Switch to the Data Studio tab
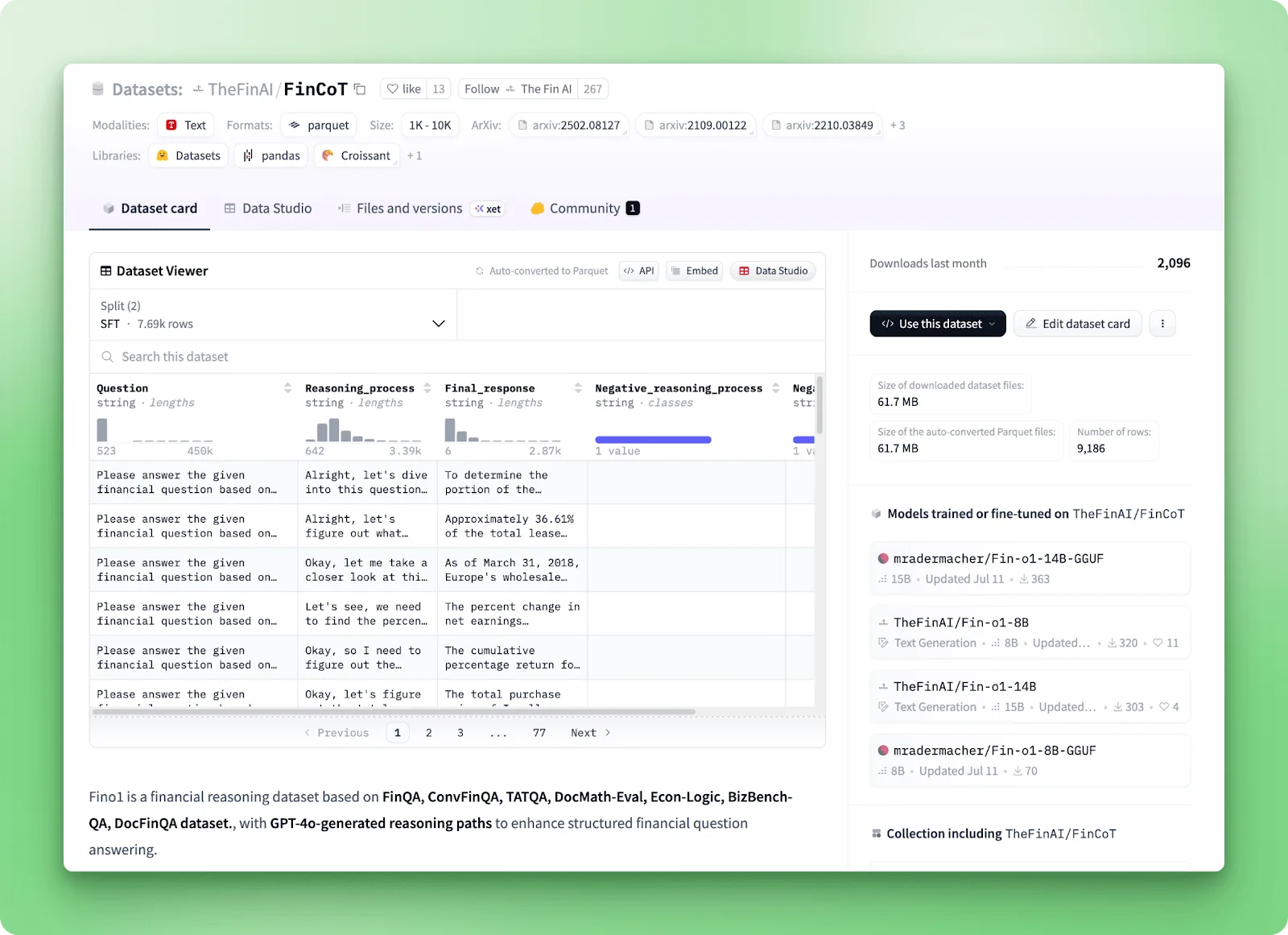 [x=268, y=209]
